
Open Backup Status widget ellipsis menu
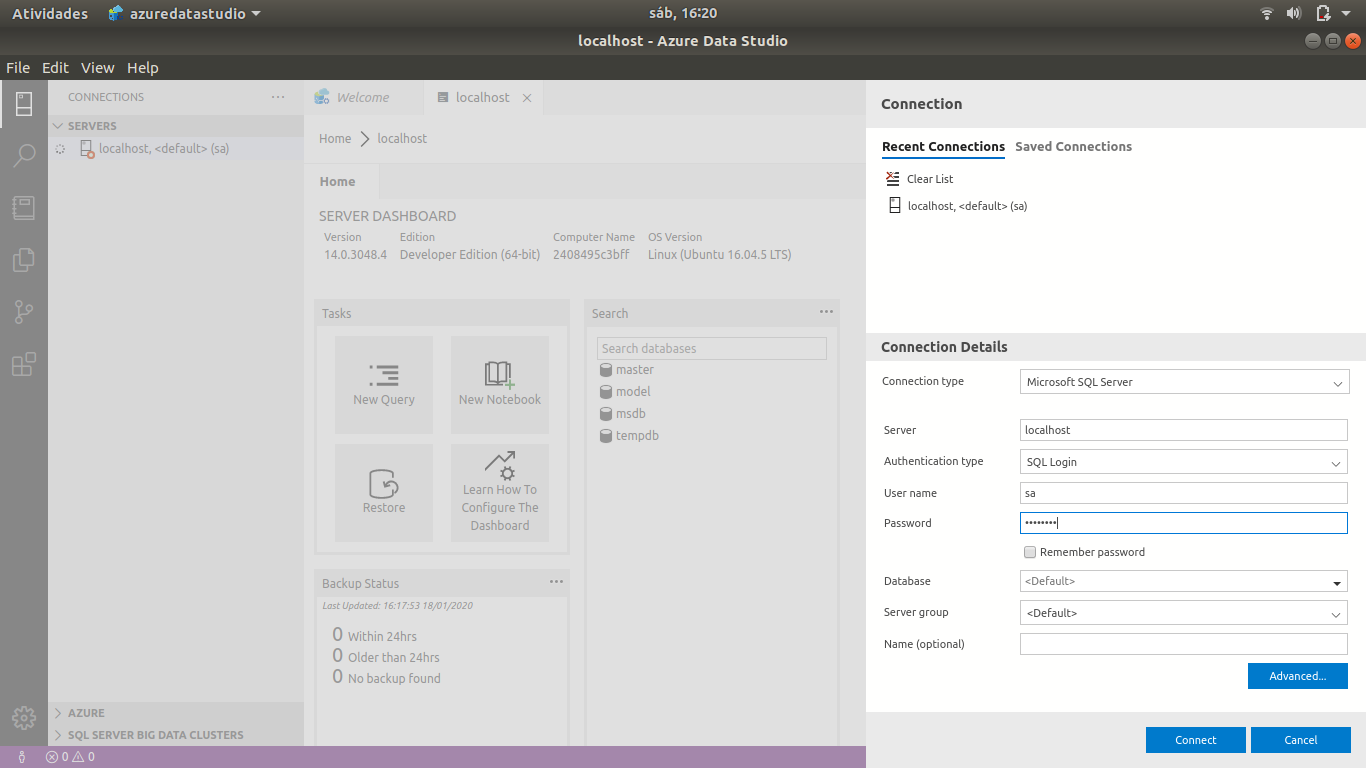[556, 582]
